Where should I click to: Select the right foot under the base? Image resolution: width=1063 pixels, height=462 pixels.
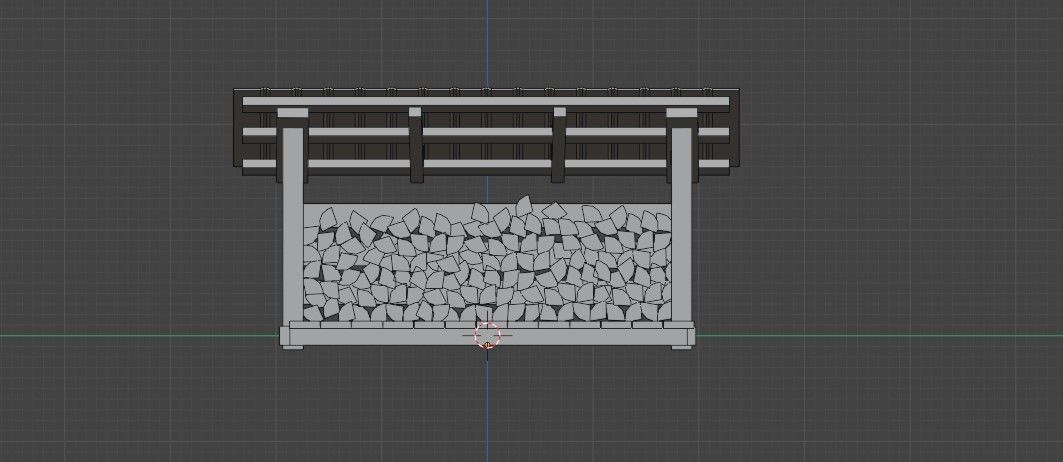[x=681, y=347]
